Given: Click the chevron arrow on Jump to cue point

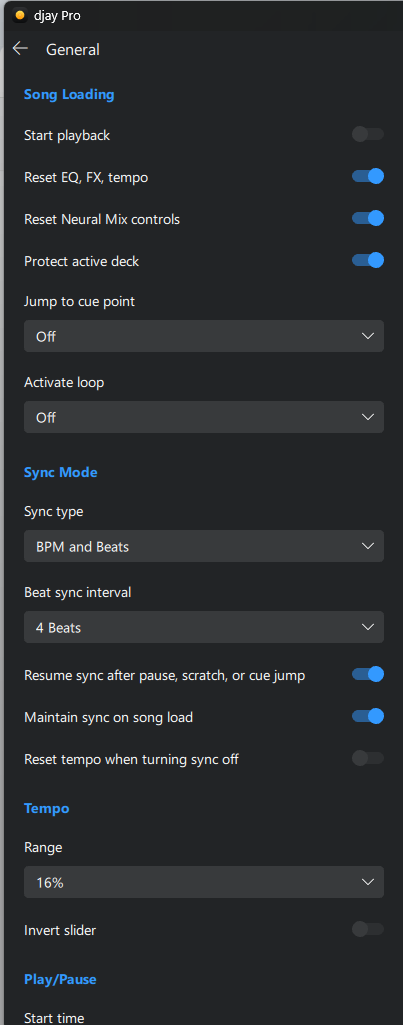Looking at the screenshot, I should (x=368, y=336).
